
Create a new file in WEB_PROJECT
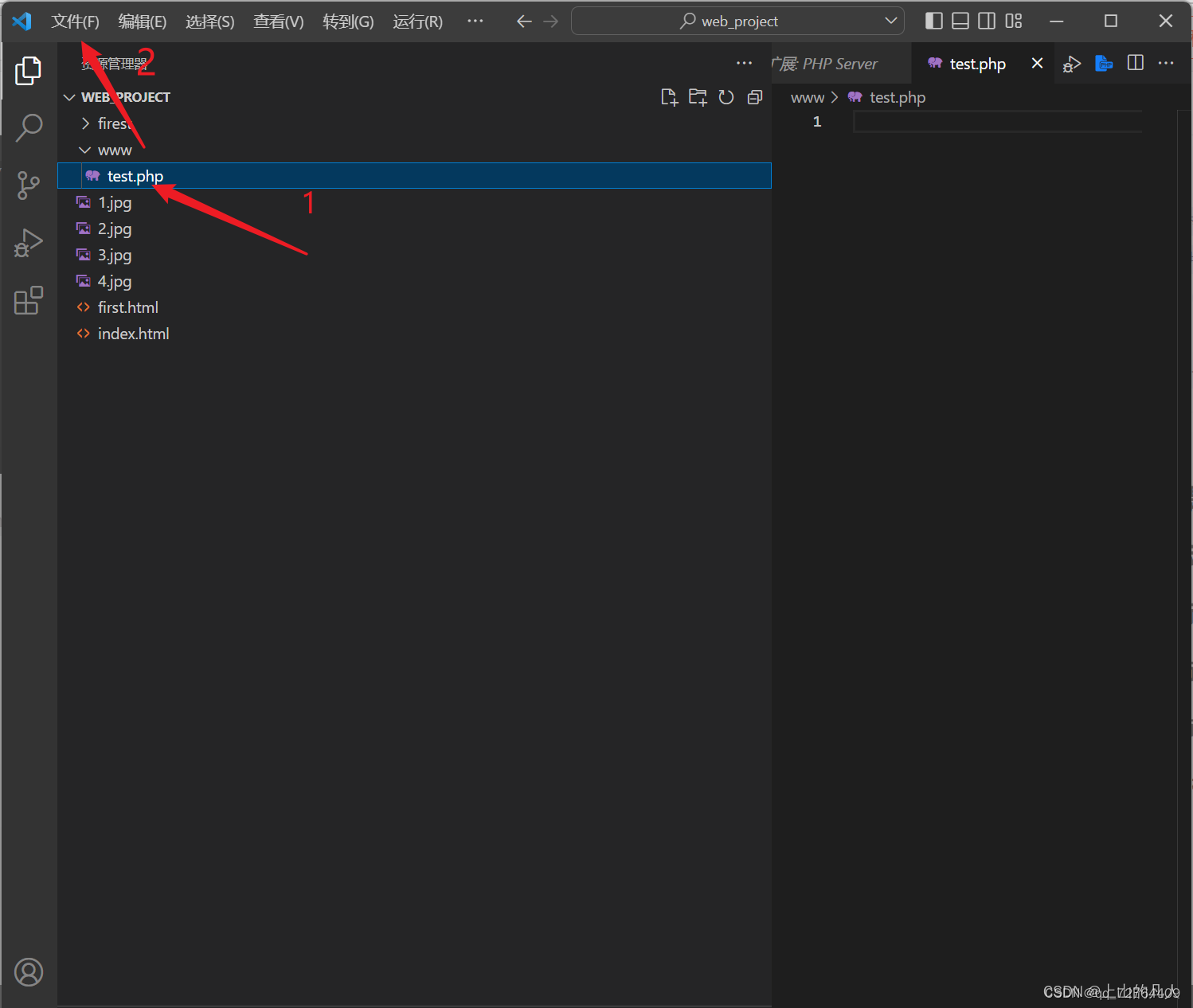click(x=670, y=97)
